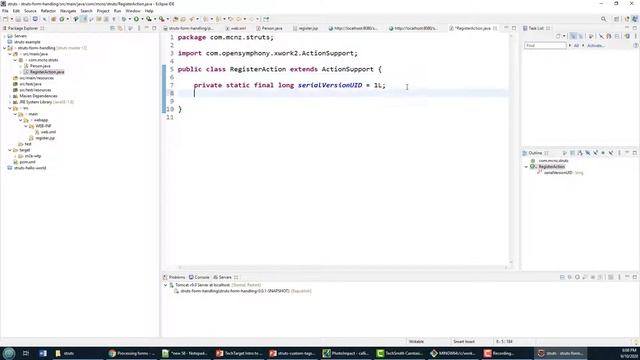Toggle Show Whitespace Characters pilcrow icon
Screen dimensions: 640x360
click(x=114, y=19)
